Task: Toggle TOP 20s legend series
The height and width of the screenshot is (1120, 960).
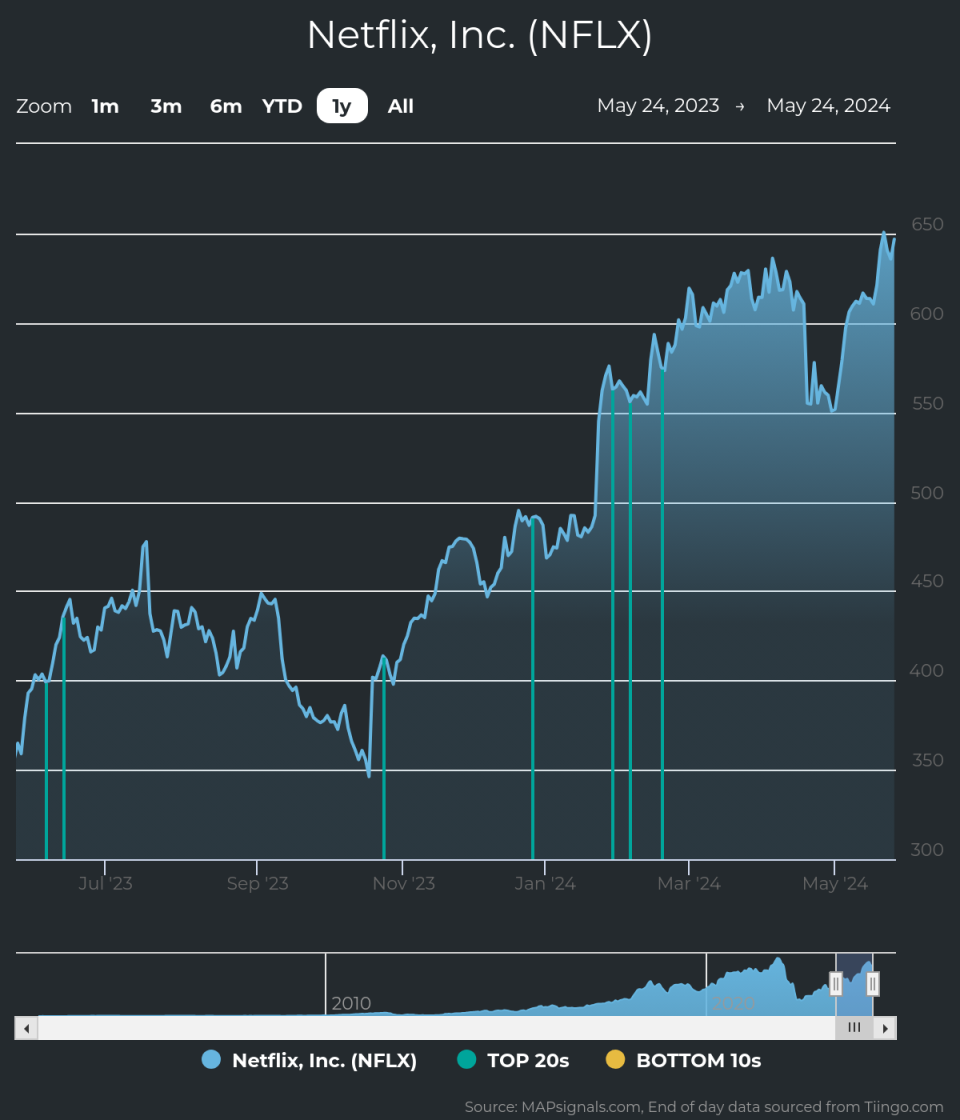Action: point(514,1060)
